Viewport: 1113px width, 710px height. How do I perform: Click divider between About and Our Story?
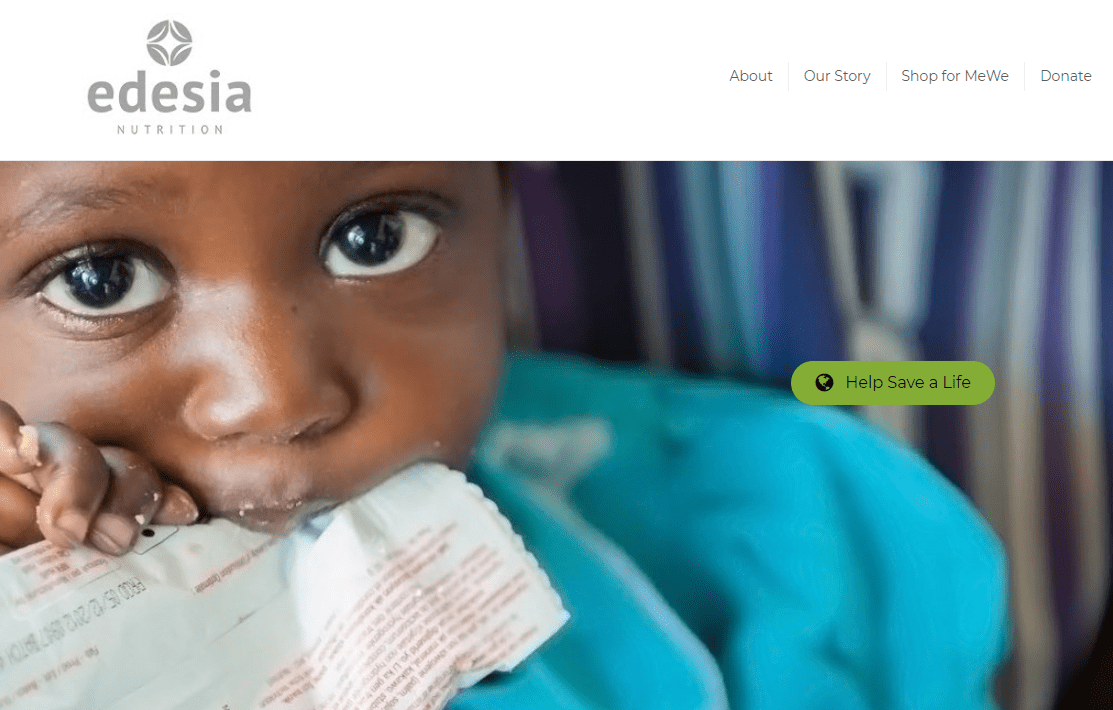tap(788, 76)
